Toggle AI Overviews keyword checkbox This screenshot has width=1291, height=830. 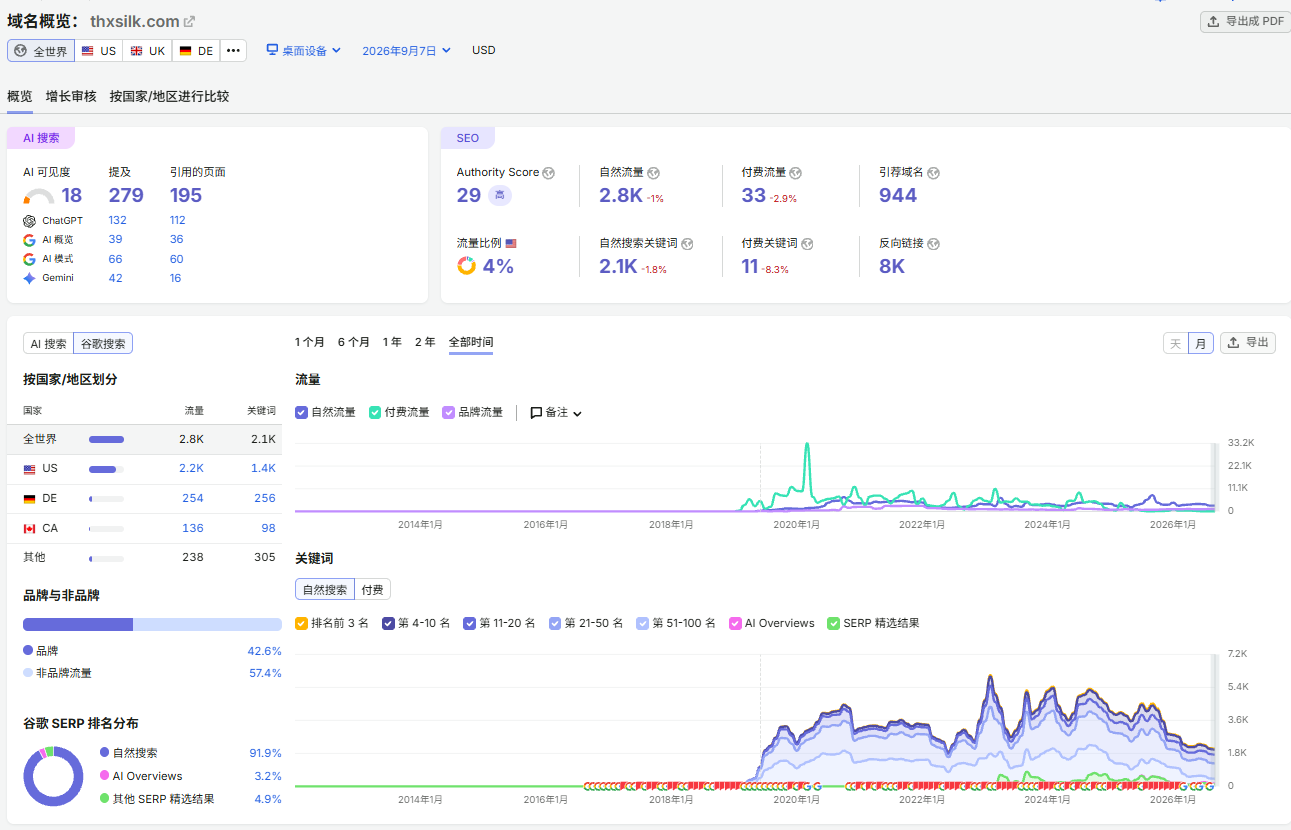[735, 623]
